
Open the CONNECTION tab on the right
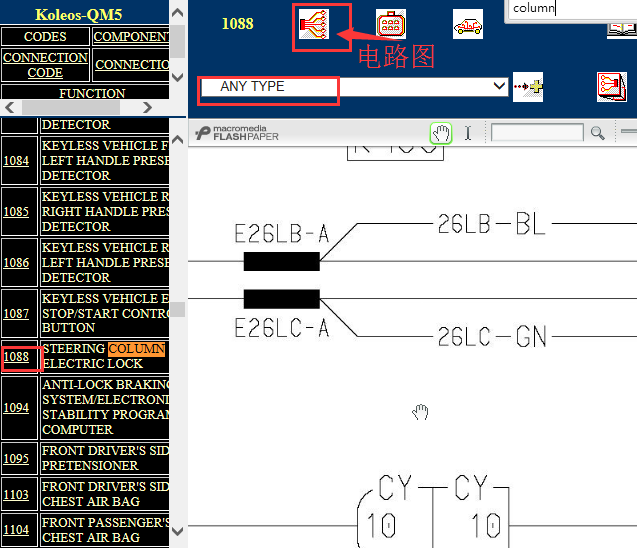click(131, 65)
